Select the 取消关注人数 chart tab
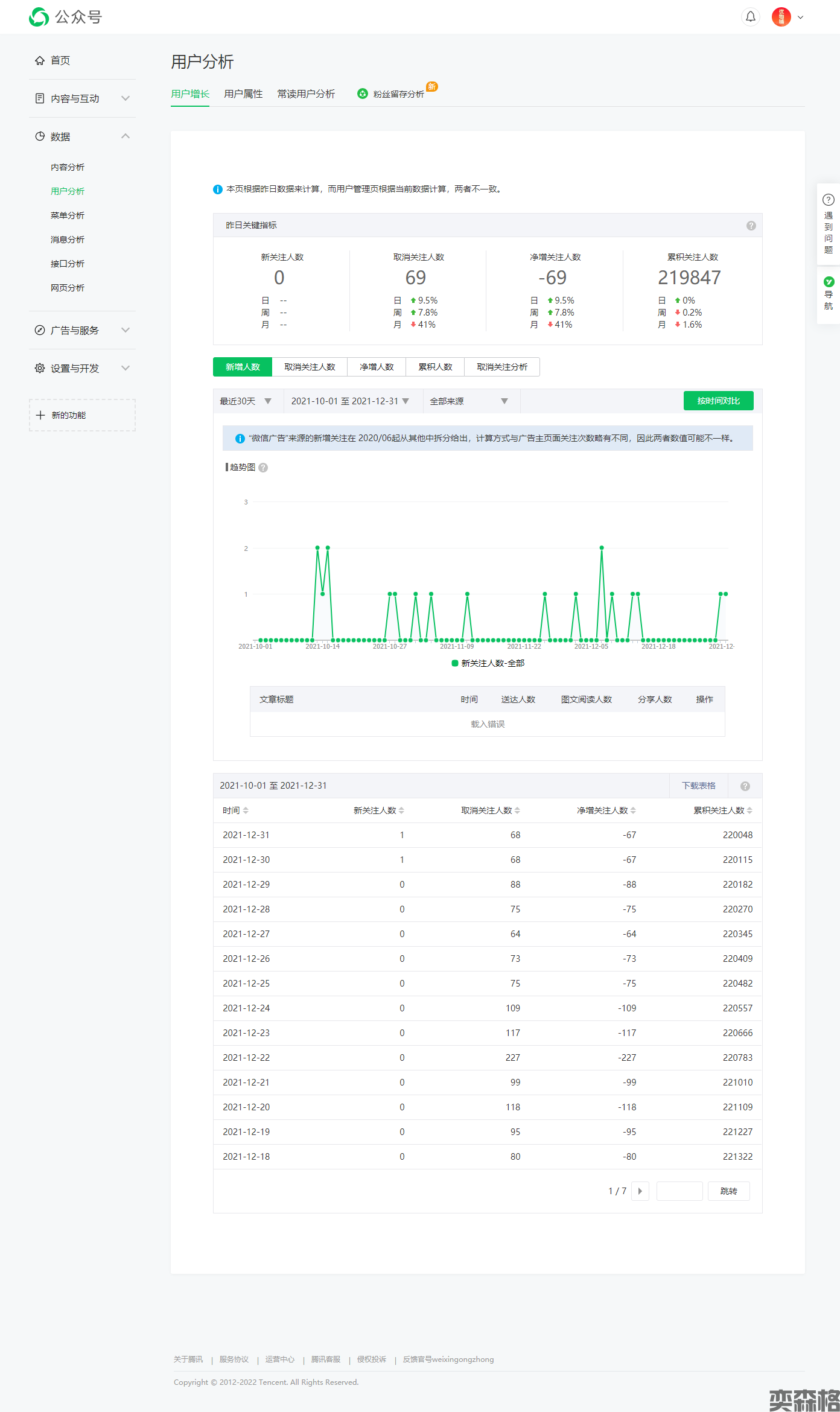This screenshot has height=1412, width=840. point(310,367)
